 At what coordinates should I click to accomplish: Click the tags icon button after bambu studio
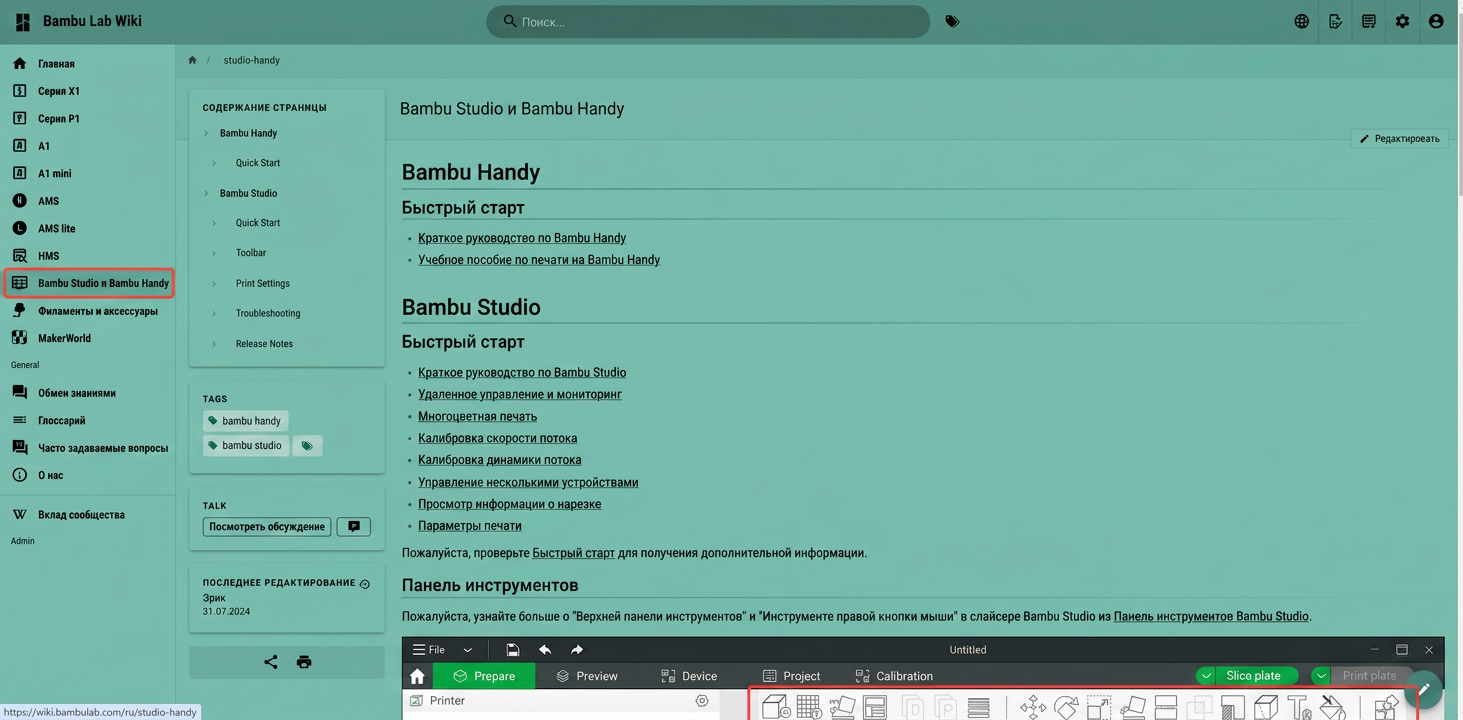pyautogui.click(x=307, y=446)
